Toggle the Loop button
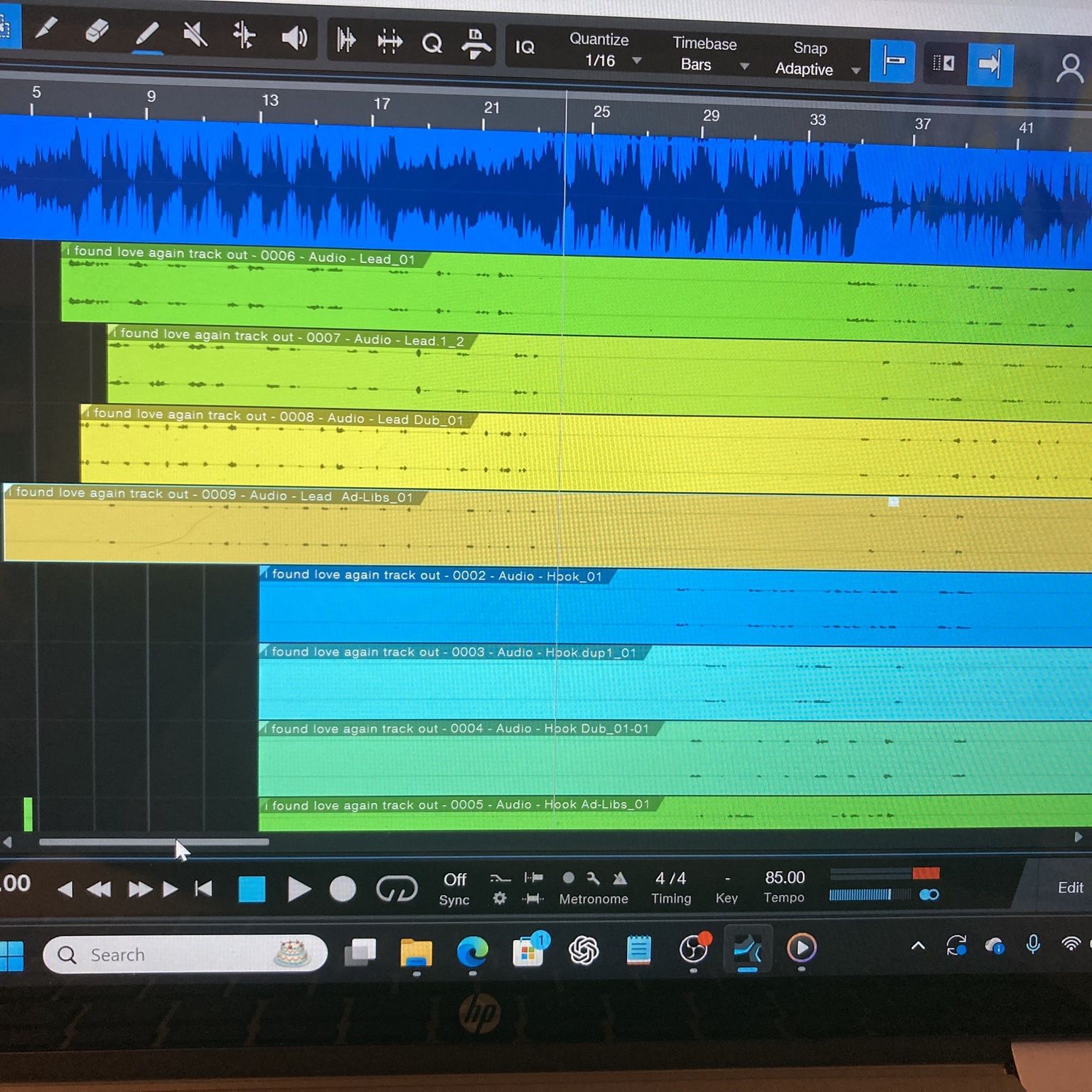 point(396,889)
